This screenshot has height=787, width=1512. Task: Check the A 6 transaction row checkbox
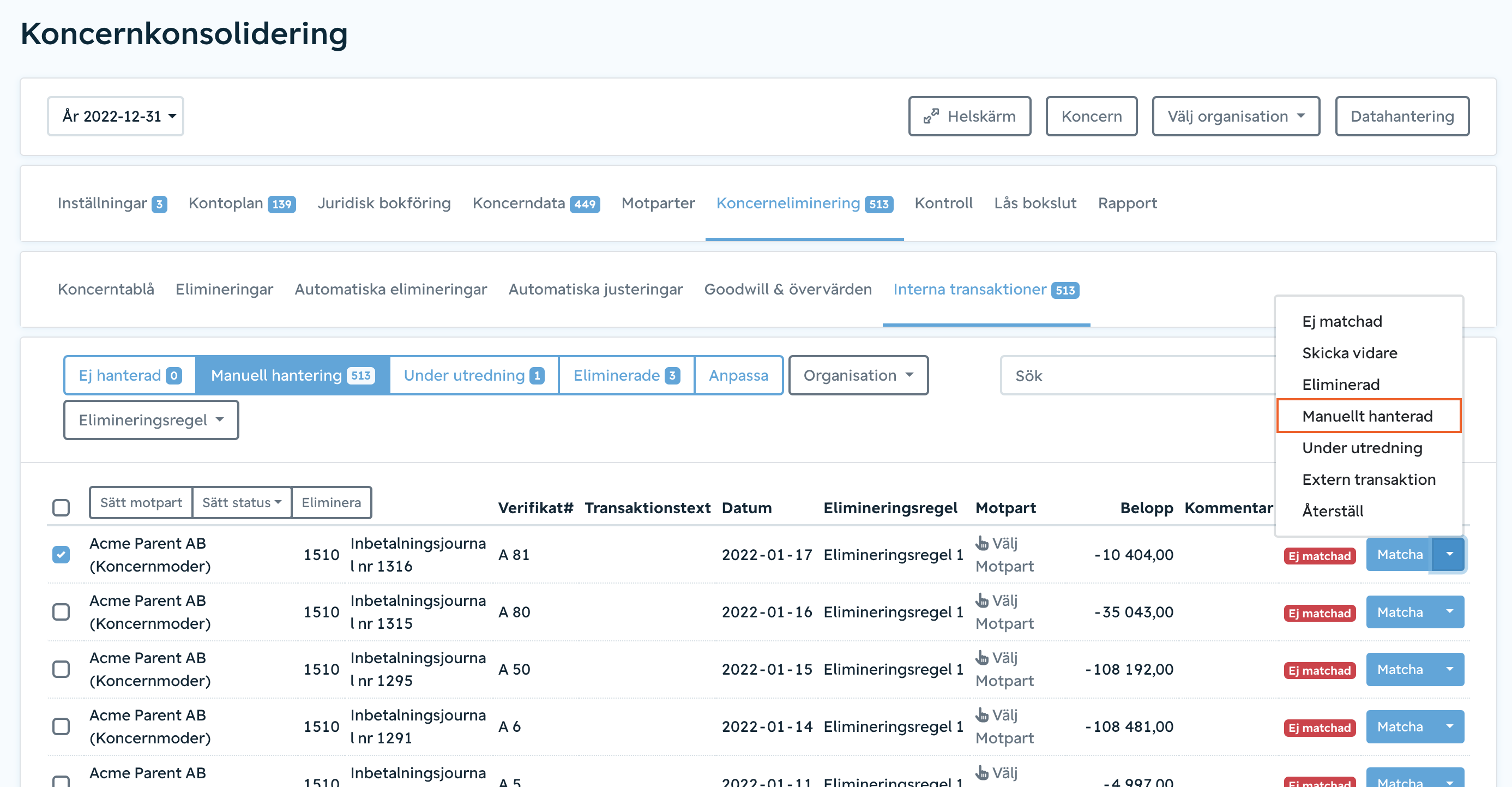coord(61,726)
